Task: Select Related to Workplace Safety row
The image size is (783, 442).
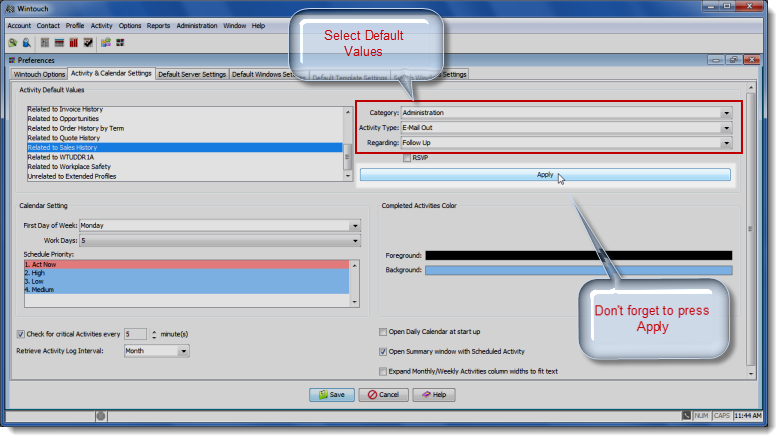Action: 185,167
